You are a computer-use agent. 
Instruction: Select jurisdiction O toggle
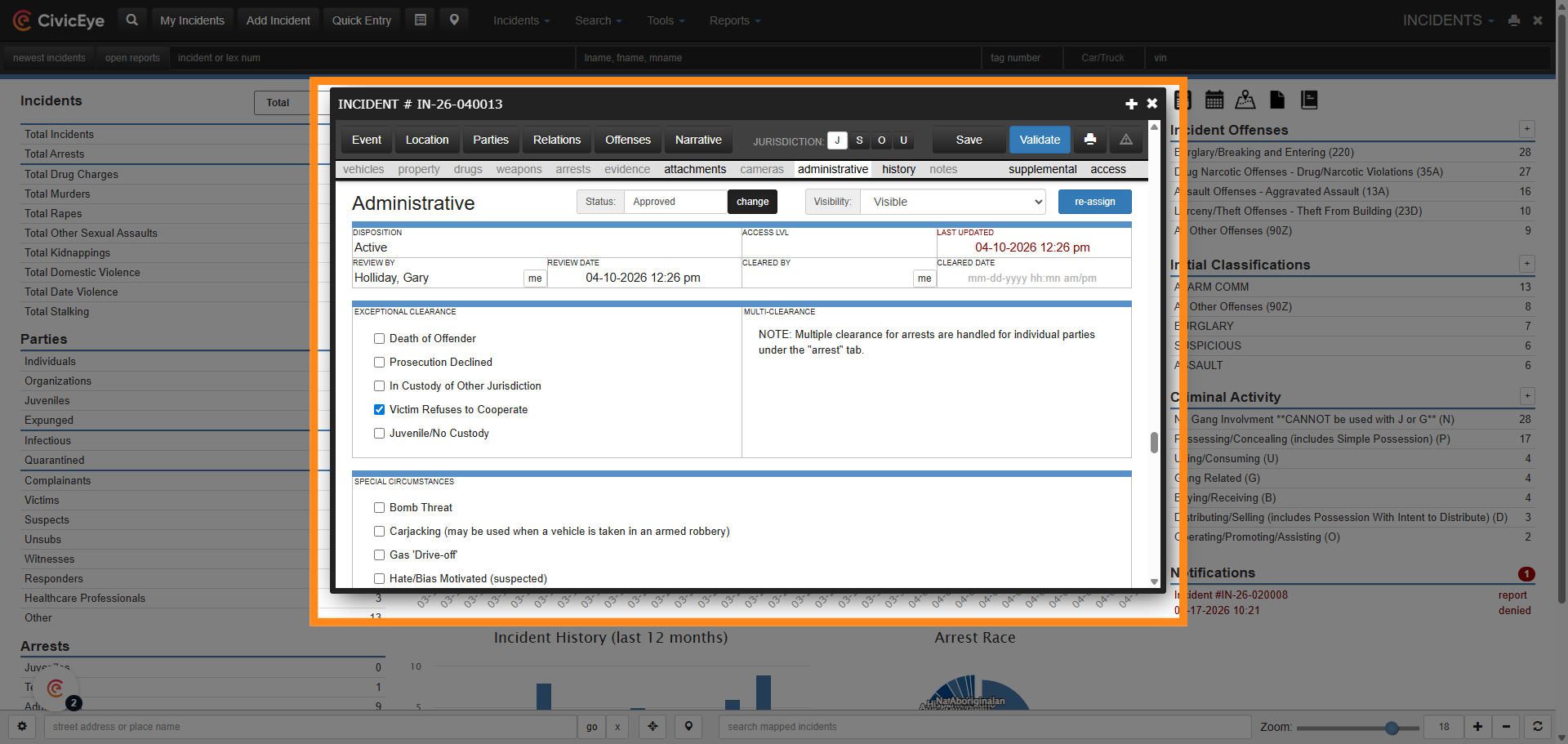[881, 140]
